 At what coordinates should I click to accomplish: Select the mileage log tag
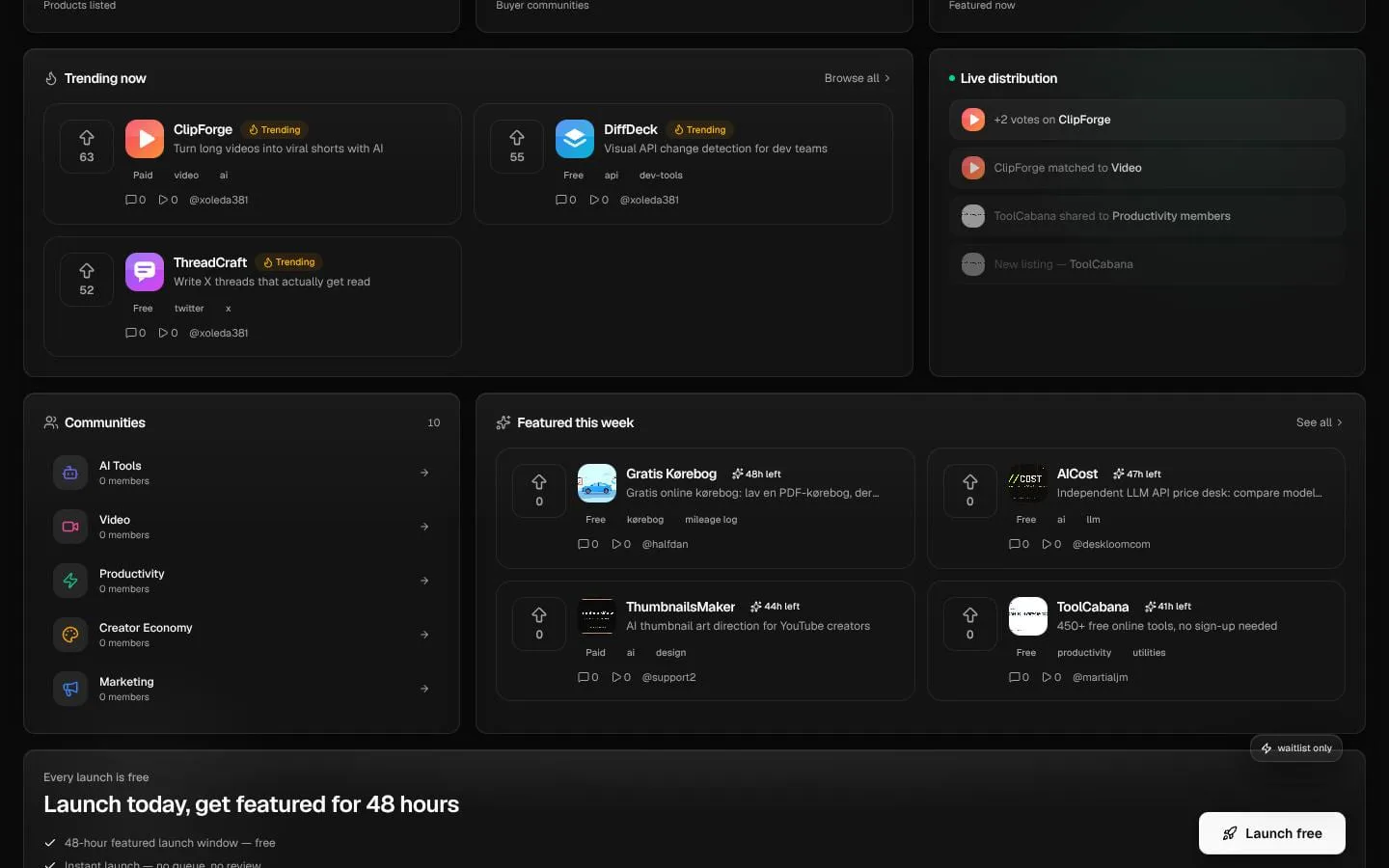click(711, 520)
